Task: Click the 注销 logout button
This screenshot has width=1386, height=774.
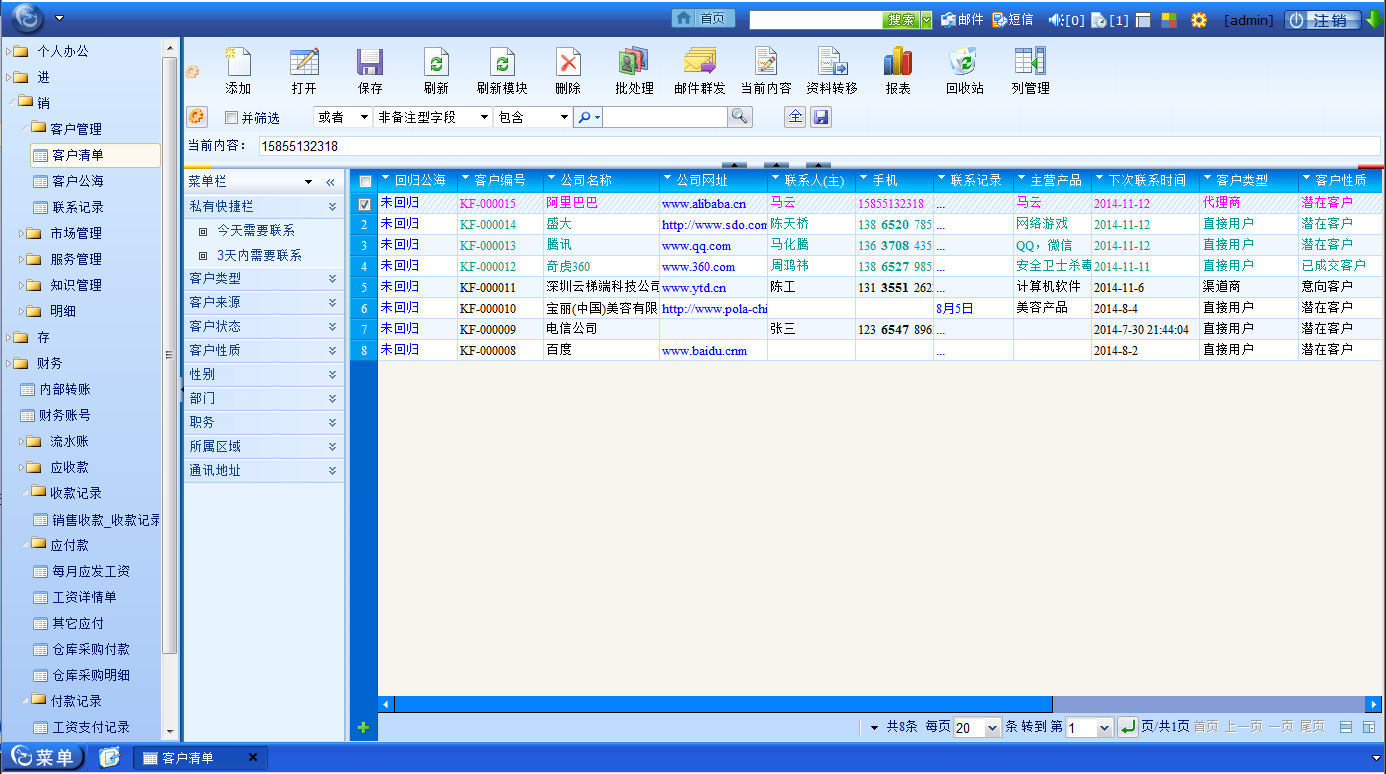Action: (1322, 20)
